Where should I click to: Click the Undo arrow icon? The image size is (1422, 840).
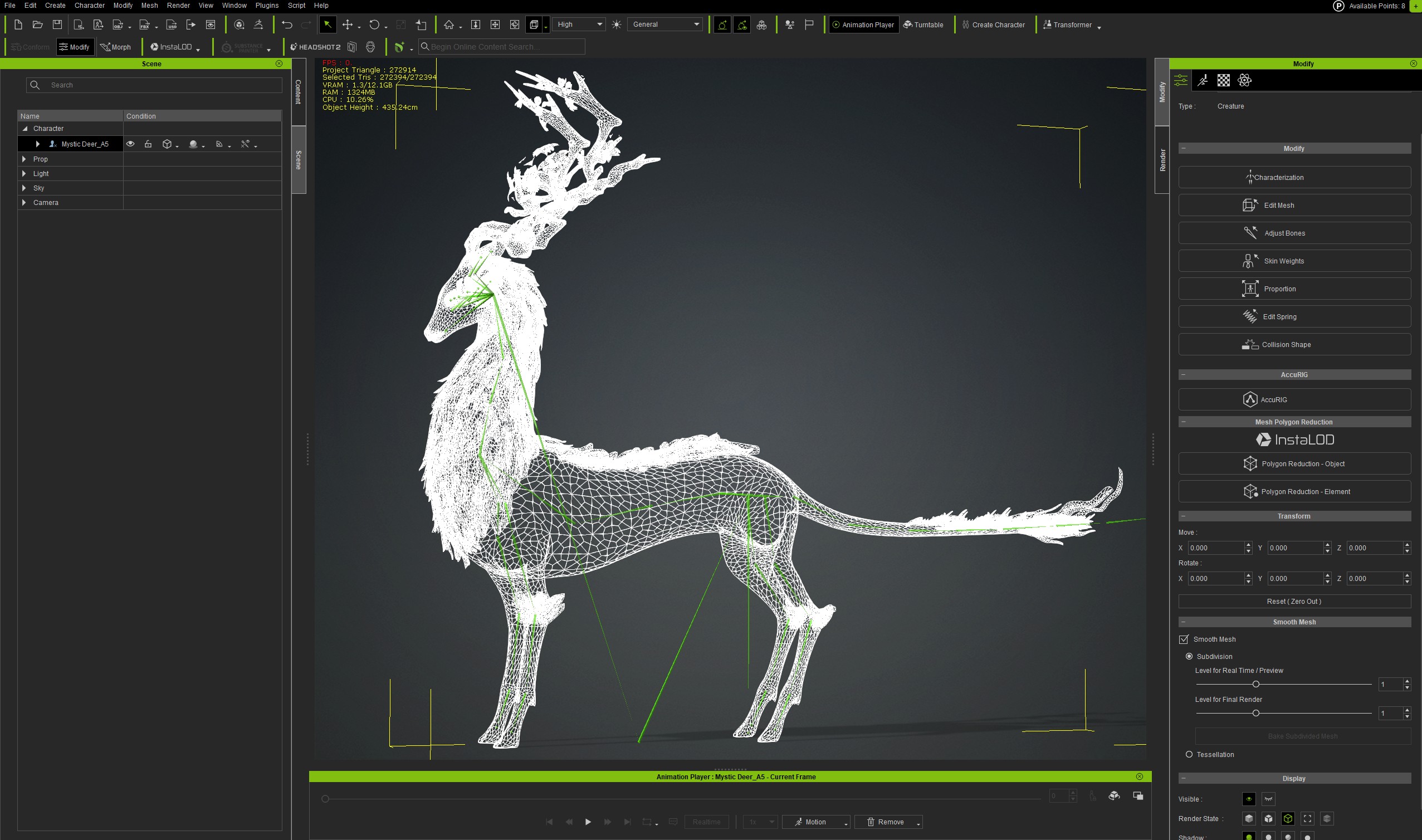287,25
